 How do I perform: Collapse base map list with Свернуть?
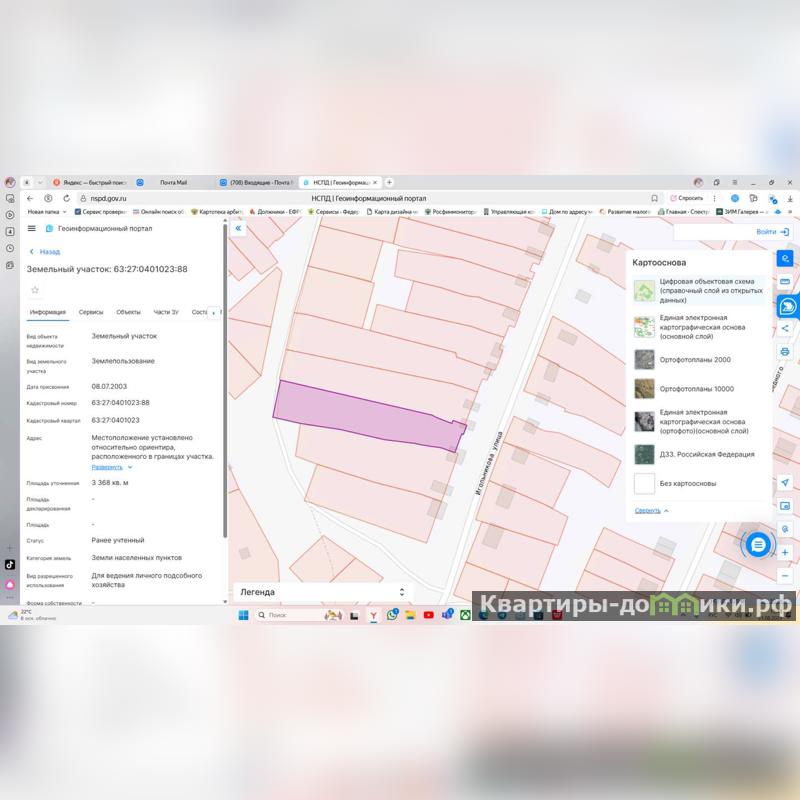coord(651,510)
